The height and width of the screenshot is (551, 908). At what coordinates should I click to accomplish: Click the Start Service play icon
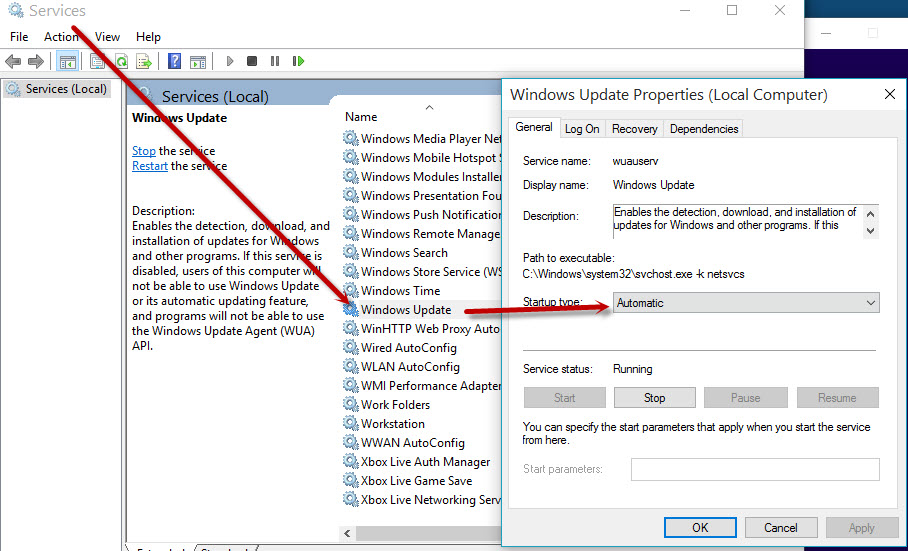(230, 61)
